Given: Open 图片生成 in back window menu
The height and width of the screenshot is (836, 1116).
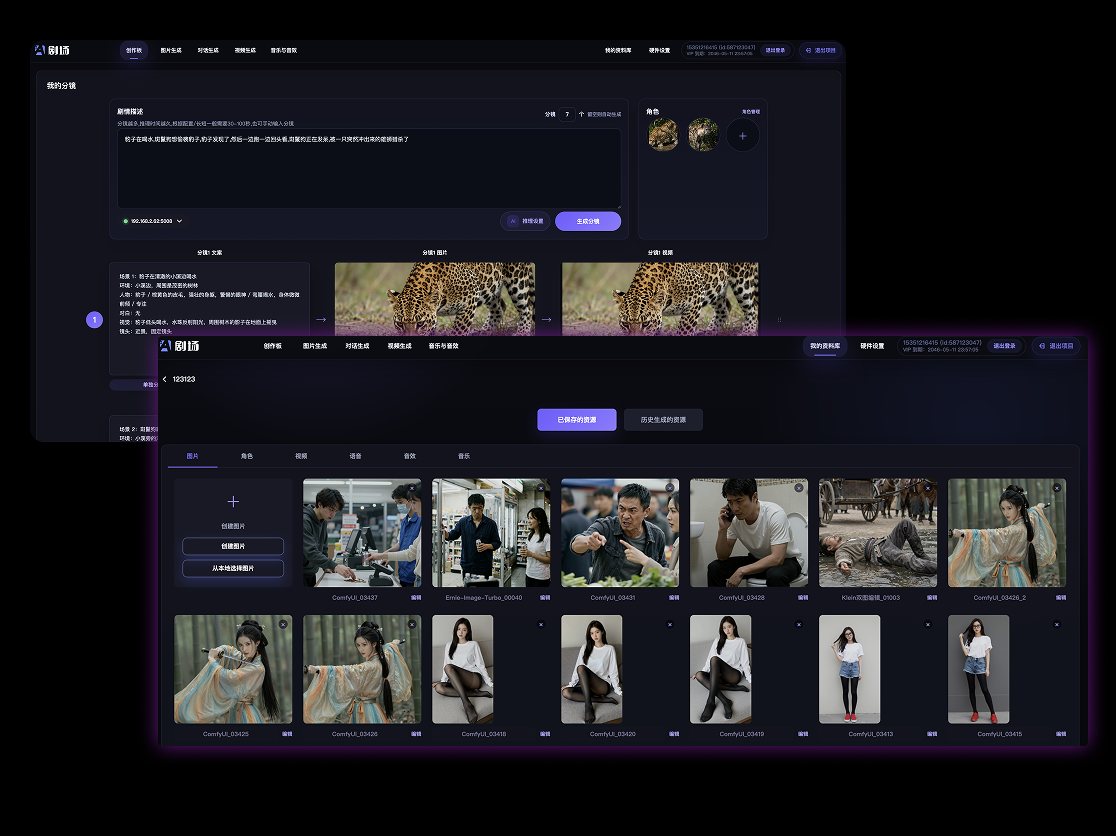Looking at the screenshot, I should pyautogui.click(x=171, y=51).
